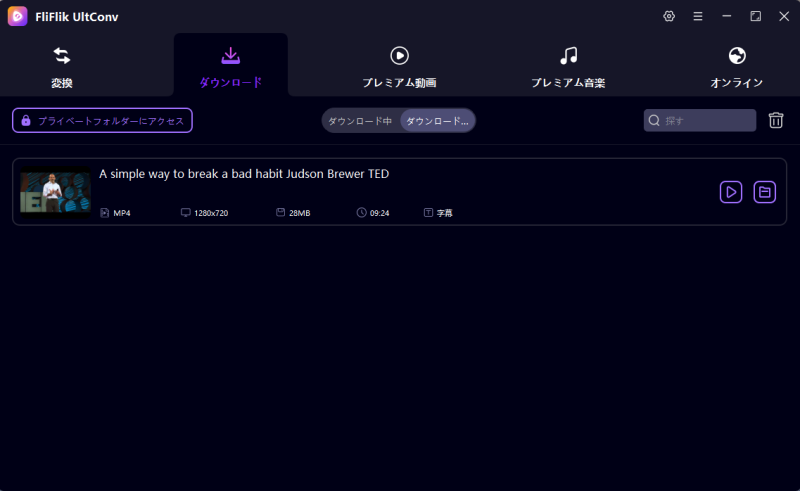Close the UltConv window
Image resolution: width=800 pixels, height=491 pixels.
point(784,16)
